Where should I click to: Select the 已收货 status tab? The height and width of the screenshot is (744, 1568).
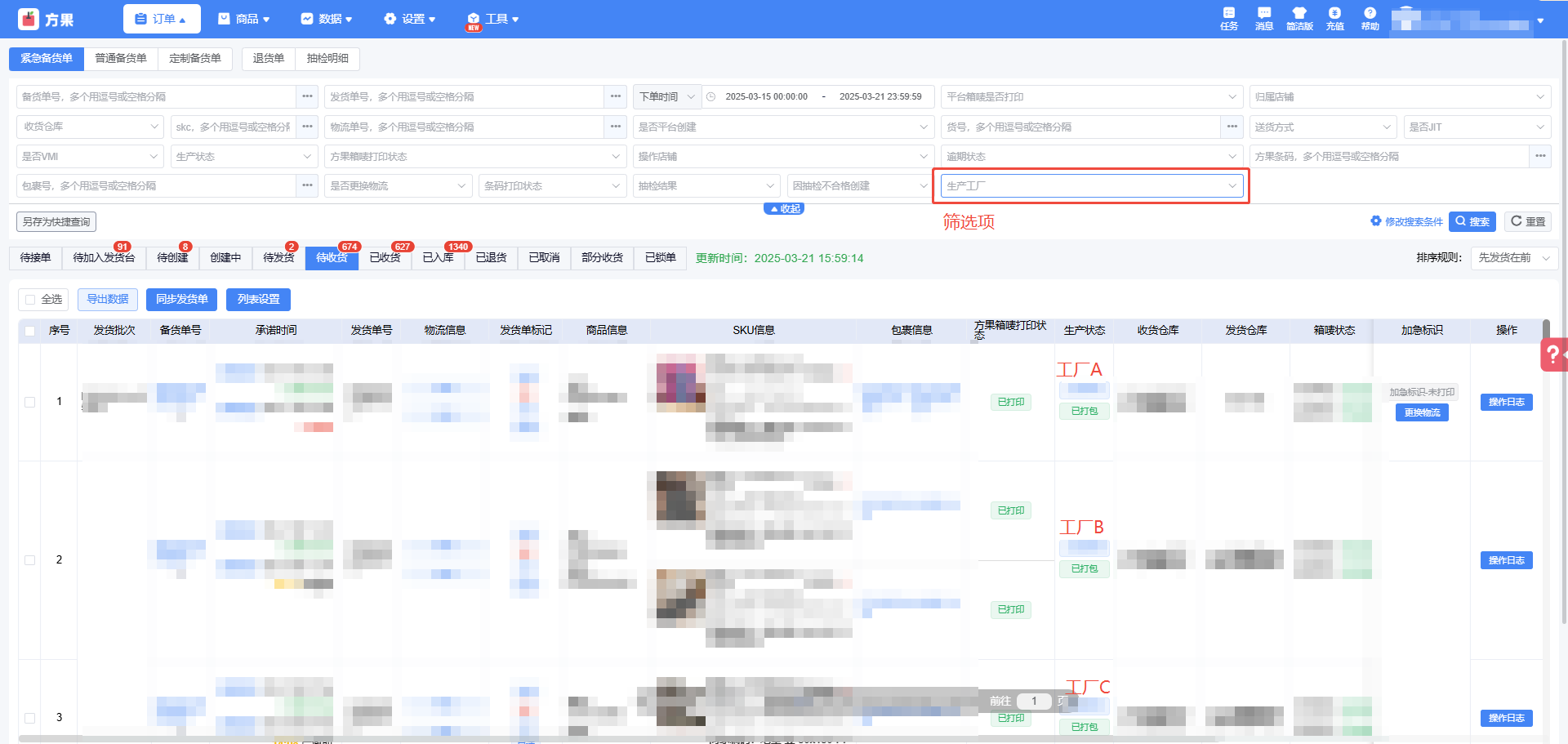(385, 258)
